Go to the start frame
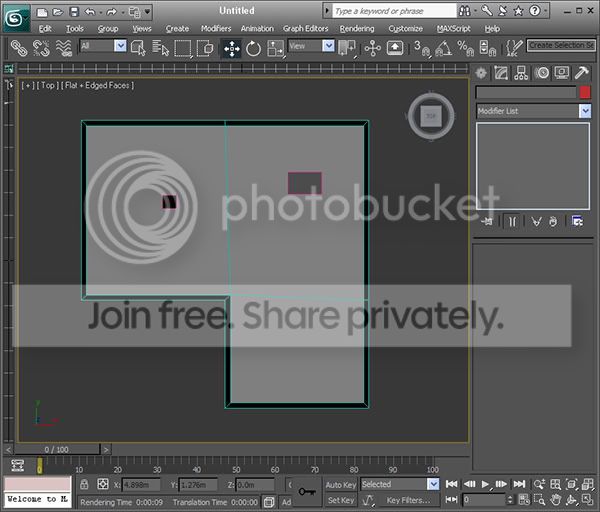 click(452, 484)
